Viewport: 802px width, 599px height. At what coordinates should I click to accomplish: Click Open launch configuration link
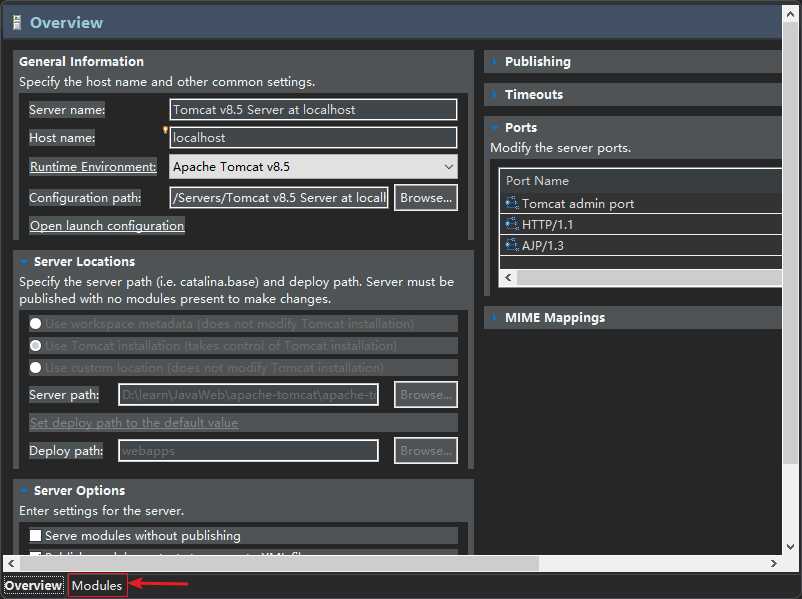[107, 226]
